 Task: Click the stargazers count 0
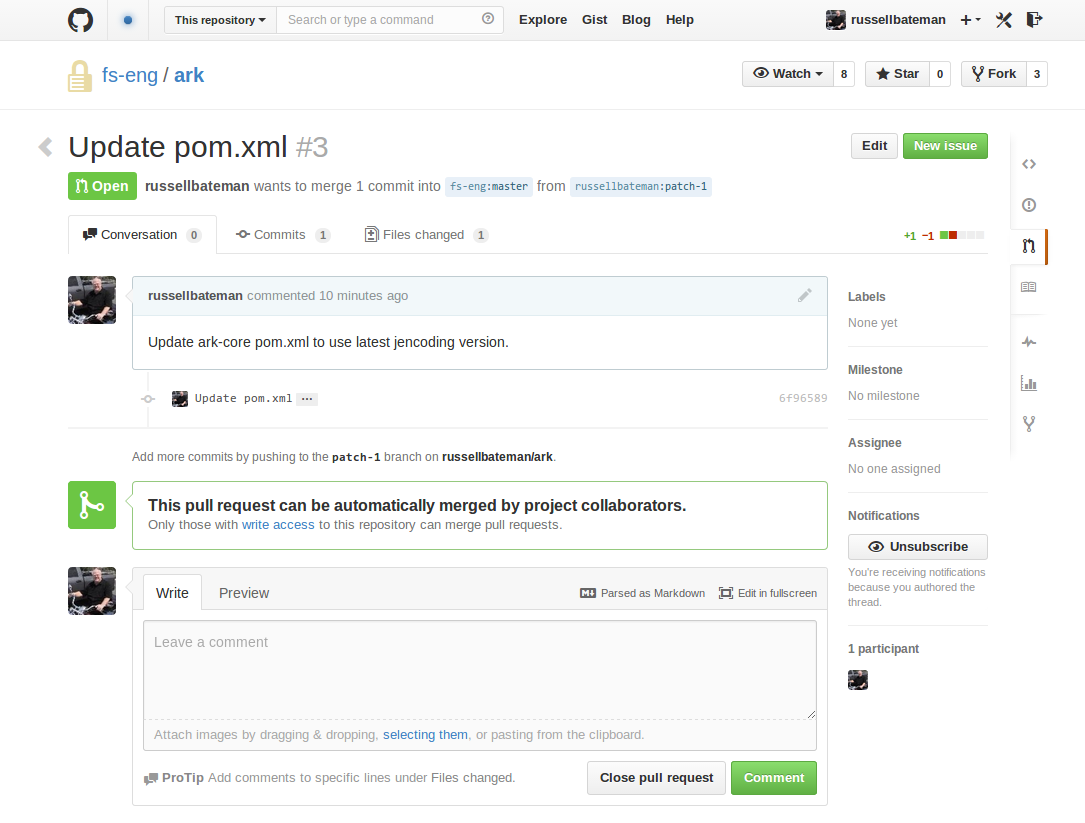pos(940,74)
